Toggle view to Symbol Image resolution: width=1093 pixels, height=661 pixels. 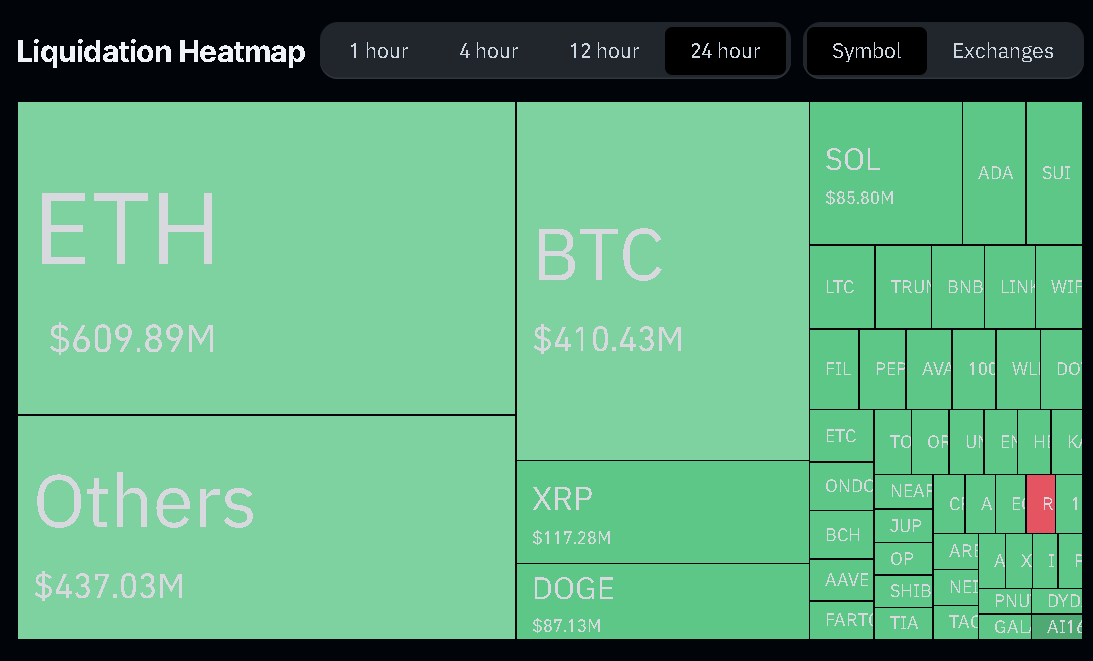click(866, 51)
